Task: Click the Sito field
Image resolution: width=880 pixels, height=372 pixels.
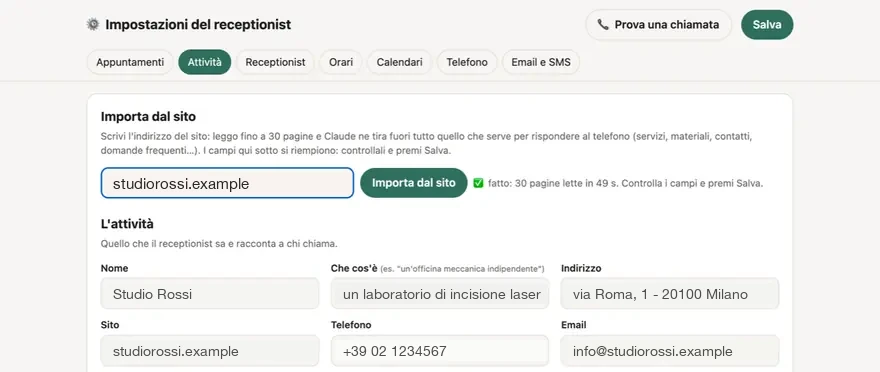Action: point(210,351)
